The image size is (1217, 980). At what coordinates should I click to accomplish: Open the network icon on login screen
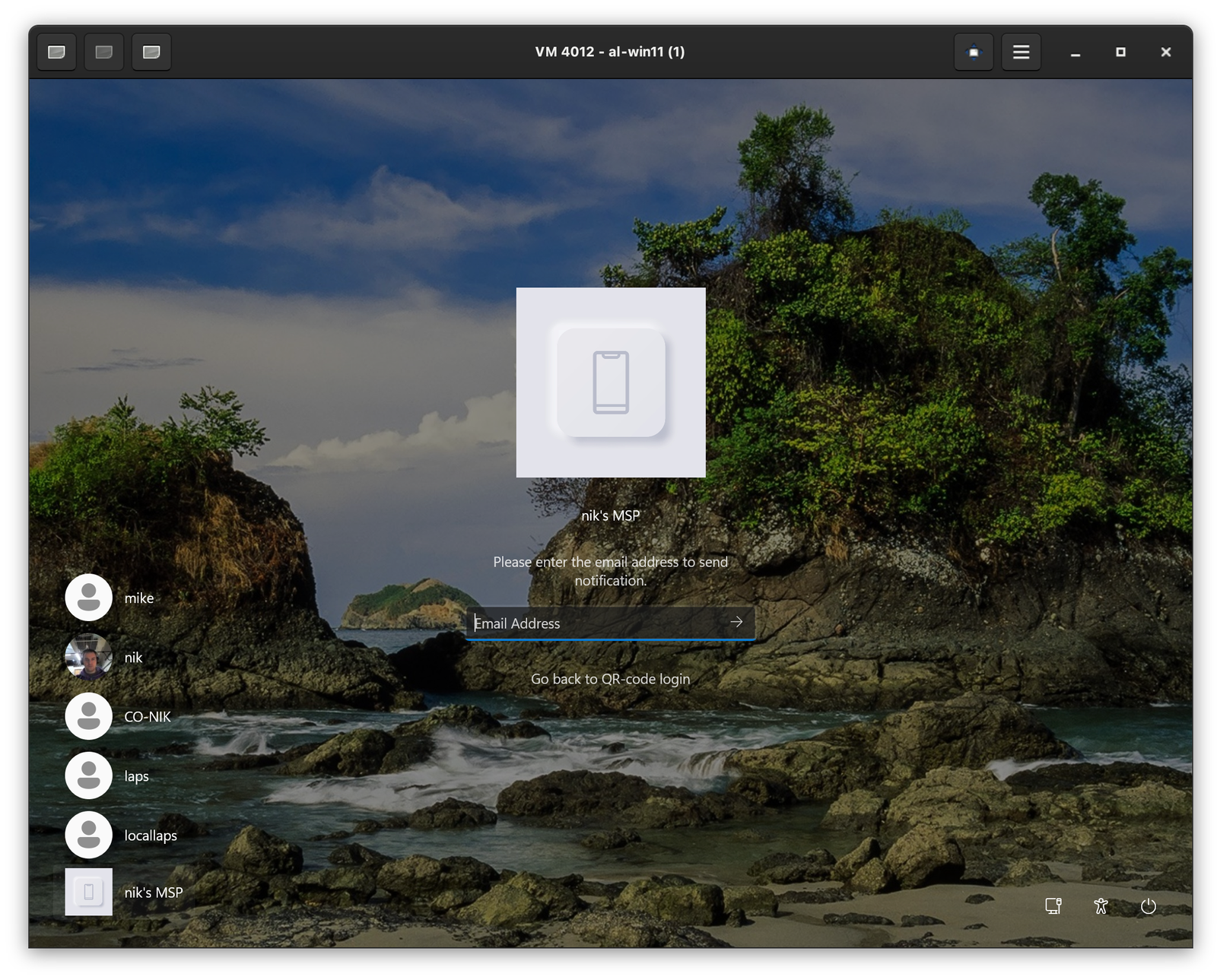[x=1053, y=905]
